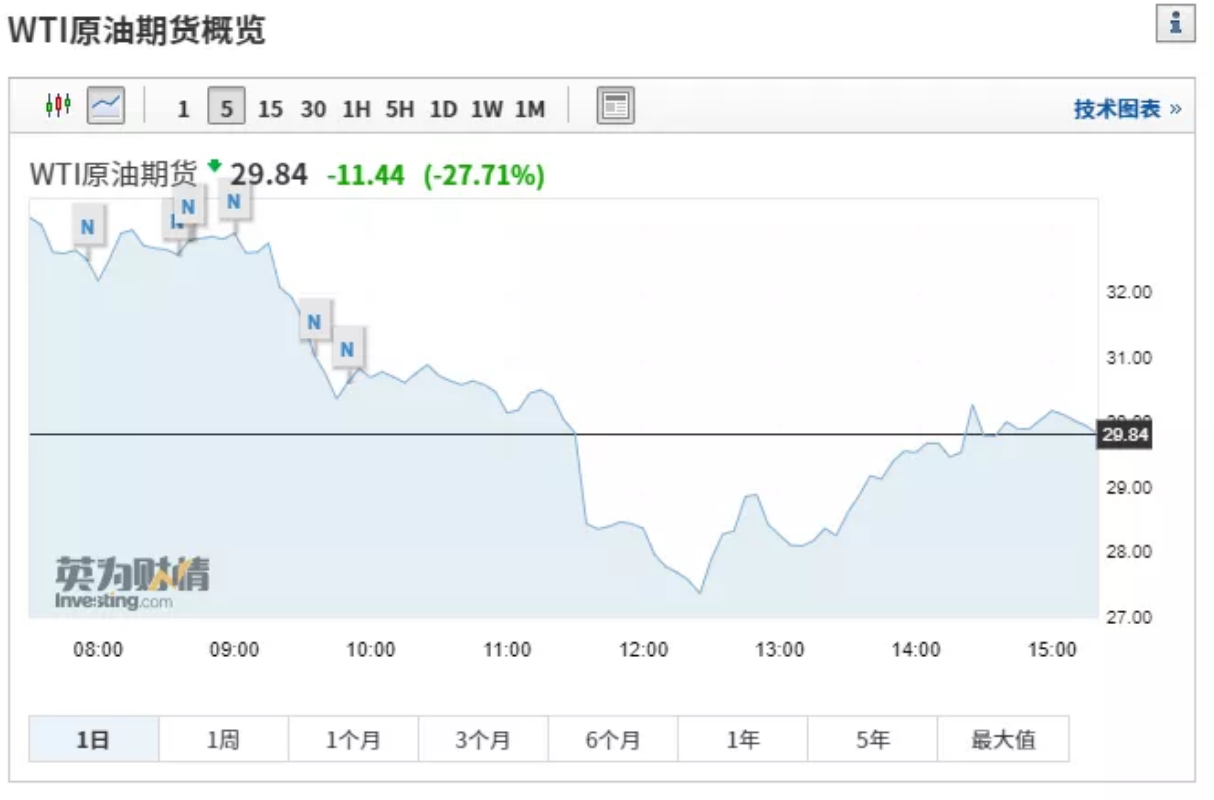1214x800 pixels.
Task: Switch to 15-minute interval
Action: [x=270, y=109]
